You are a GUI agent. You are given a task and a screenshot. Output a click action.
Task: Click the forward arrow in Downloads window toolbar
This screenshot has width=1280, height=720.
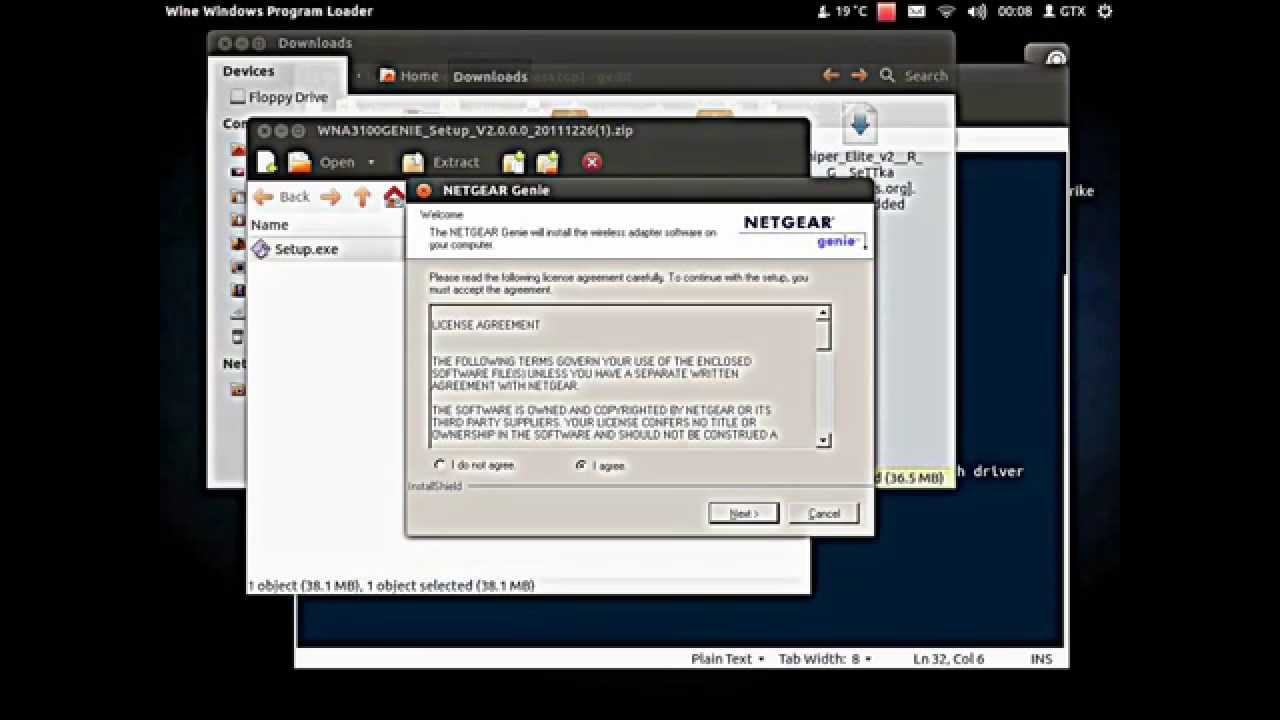tap(859, 75)
